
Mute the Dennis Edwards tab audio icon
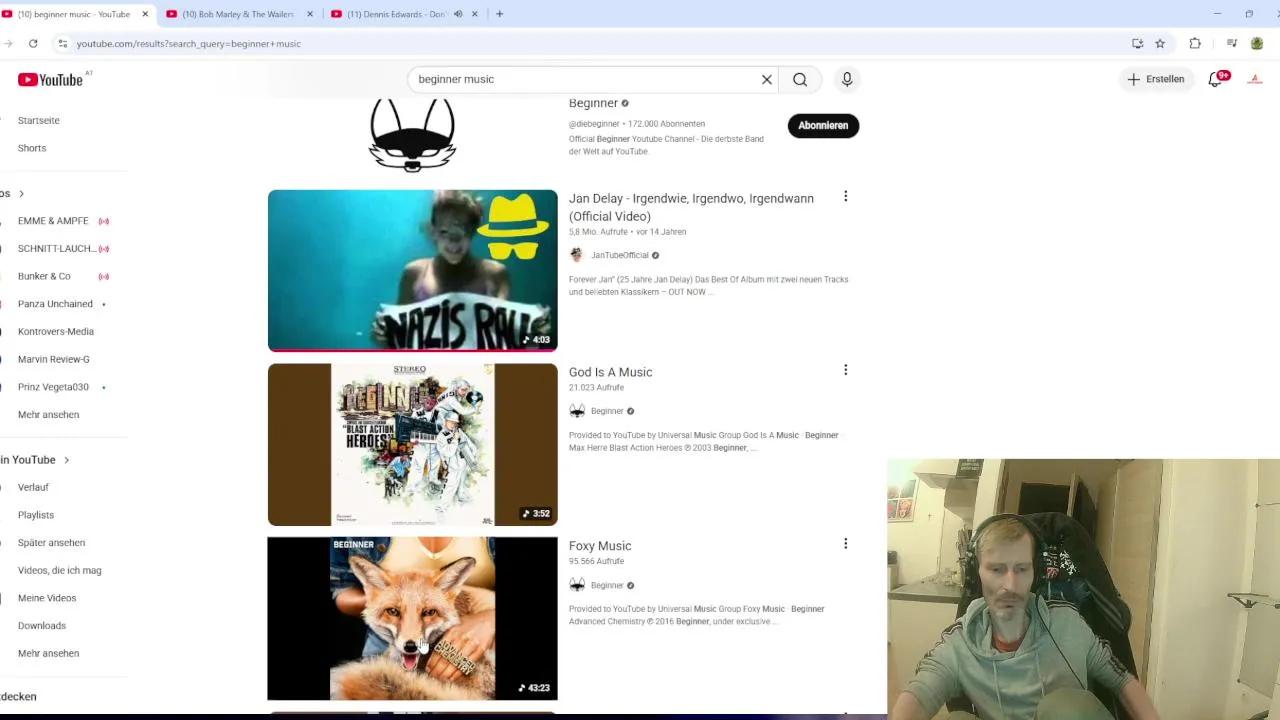click(458, 14)
